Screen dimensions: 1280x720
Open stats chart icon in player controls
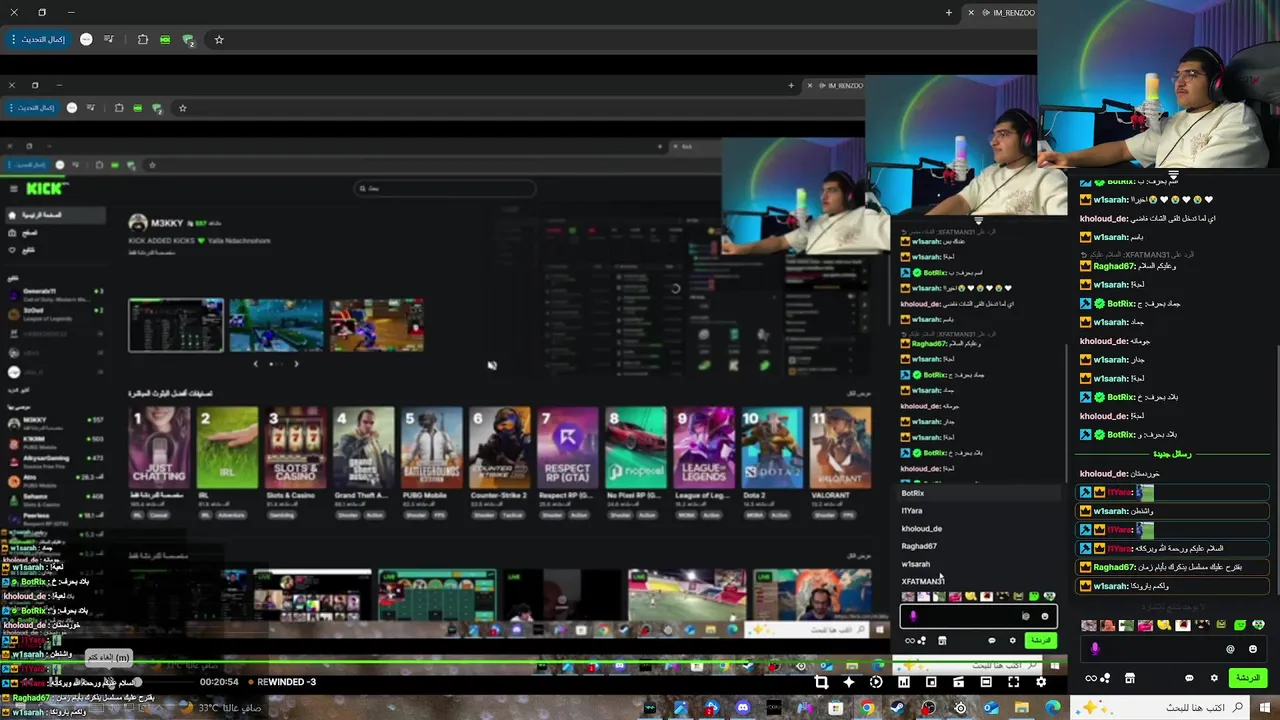pos(904,682)
